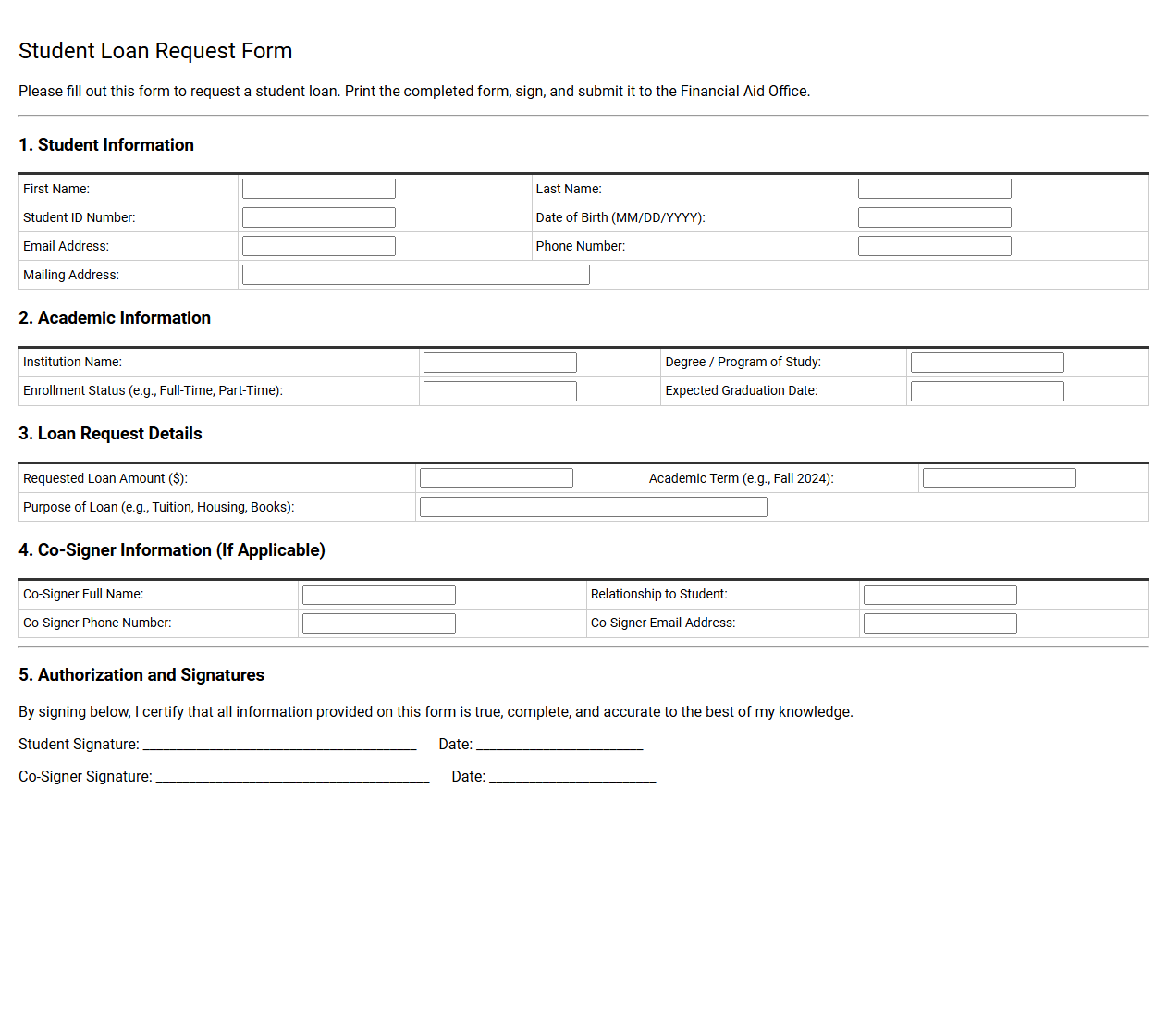1167x1036 pixels.
Task: Click the 'Co-Signer Email Address:' label
Action: pos(663,623)
